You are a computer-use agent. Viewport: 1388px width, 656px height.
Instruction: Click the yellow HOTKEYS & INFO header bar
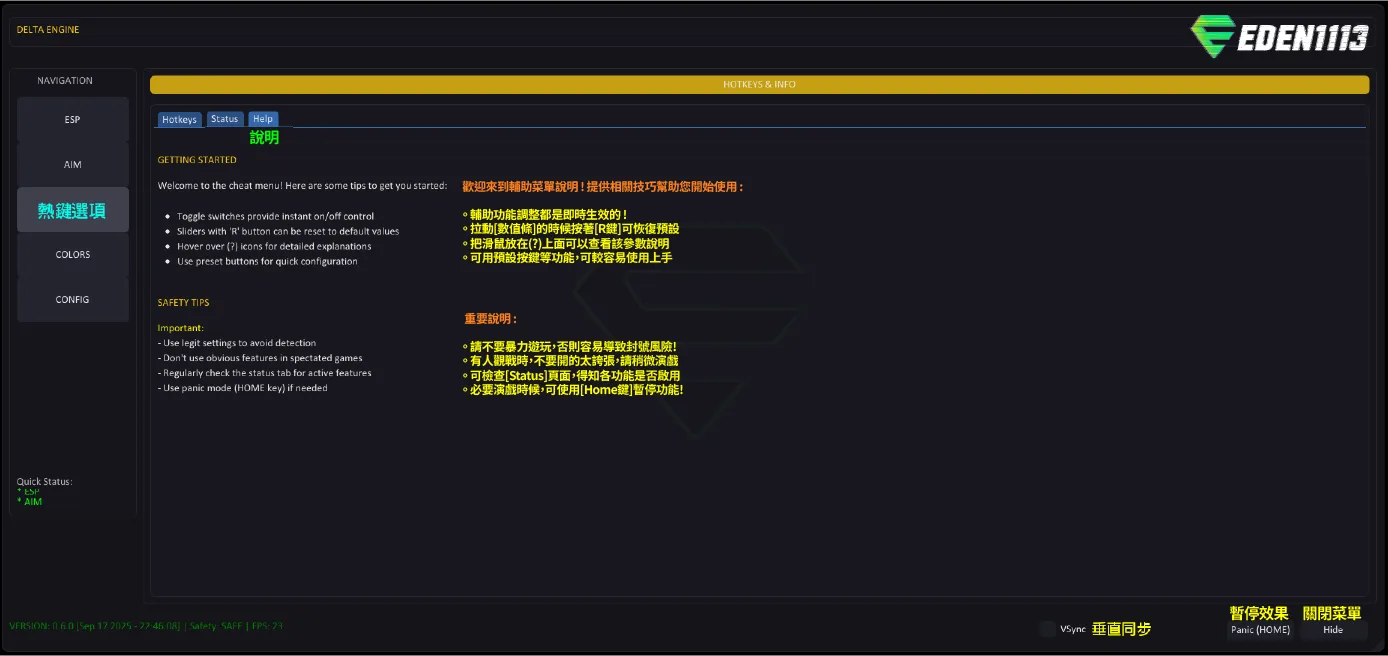point(759,85)
